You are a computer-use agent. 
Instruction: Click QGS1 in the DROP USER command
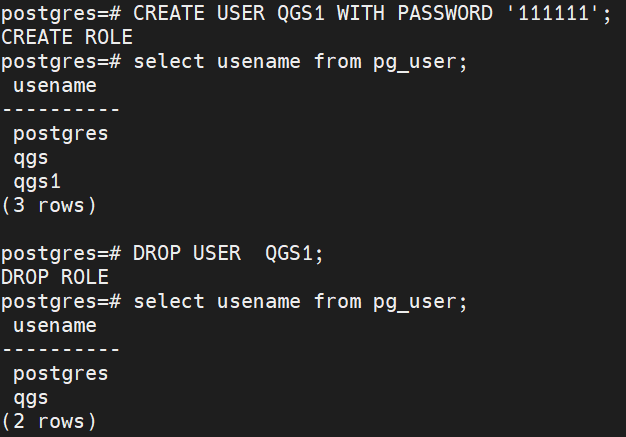click(x=295, y=253)
